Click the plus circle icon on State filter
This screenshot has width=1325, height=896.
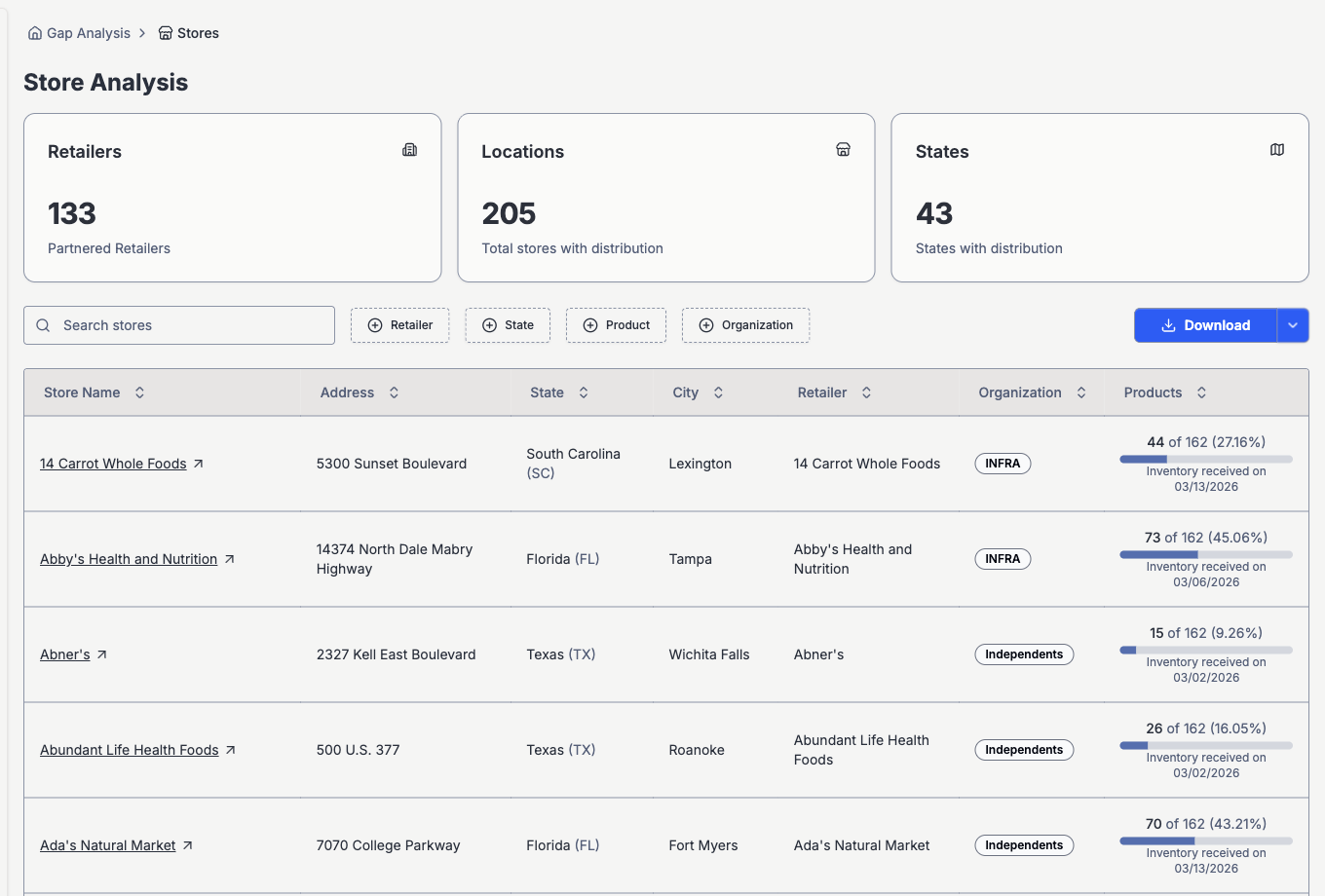[490, 325]
